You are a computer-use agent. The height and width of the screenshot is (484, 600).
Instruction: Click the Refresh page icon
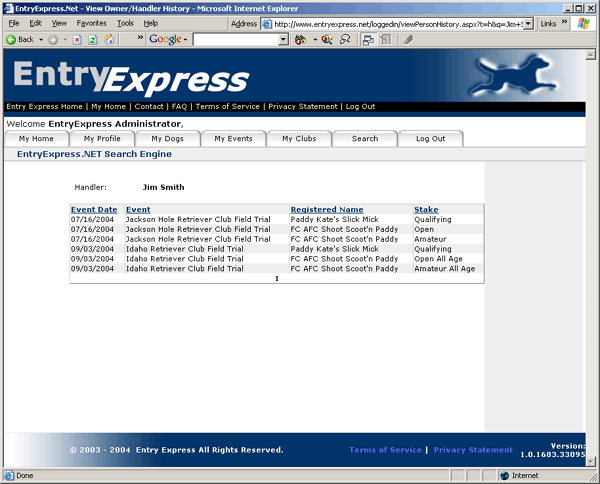(x=93, y=40)
